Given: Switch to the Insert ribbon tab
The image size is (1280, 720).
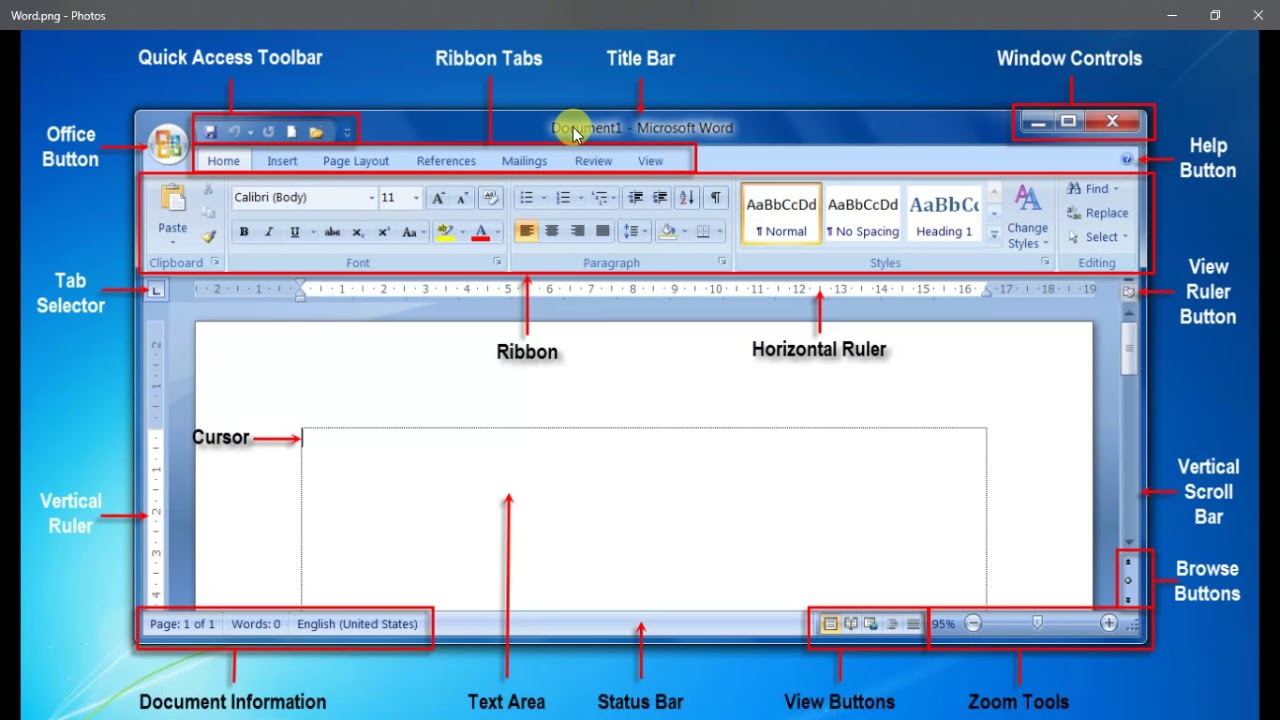Looking at the screenshot, I should [x=281, y=160].
